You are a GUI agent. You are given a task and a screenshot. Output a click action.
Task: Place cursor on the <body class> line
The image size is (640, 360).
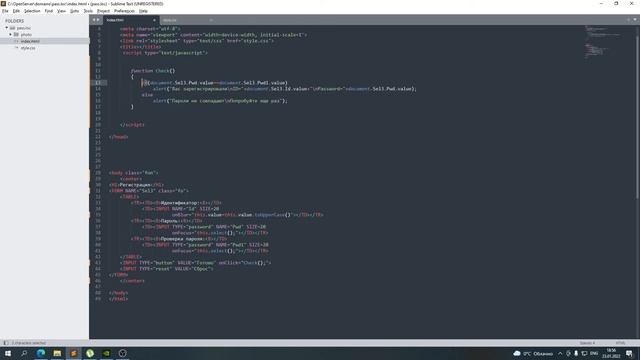133,173
